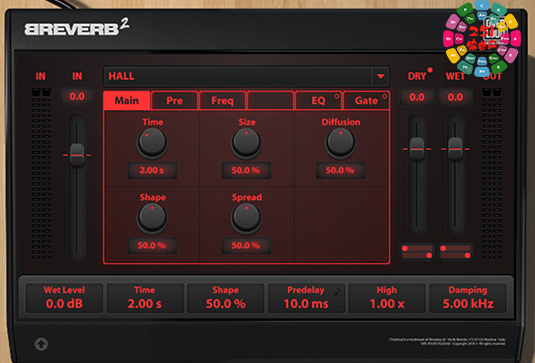Viewport: 535px width, 363px height.
Task: Click the lower pan slider under WET fader
Action: [x=455, y=255]
